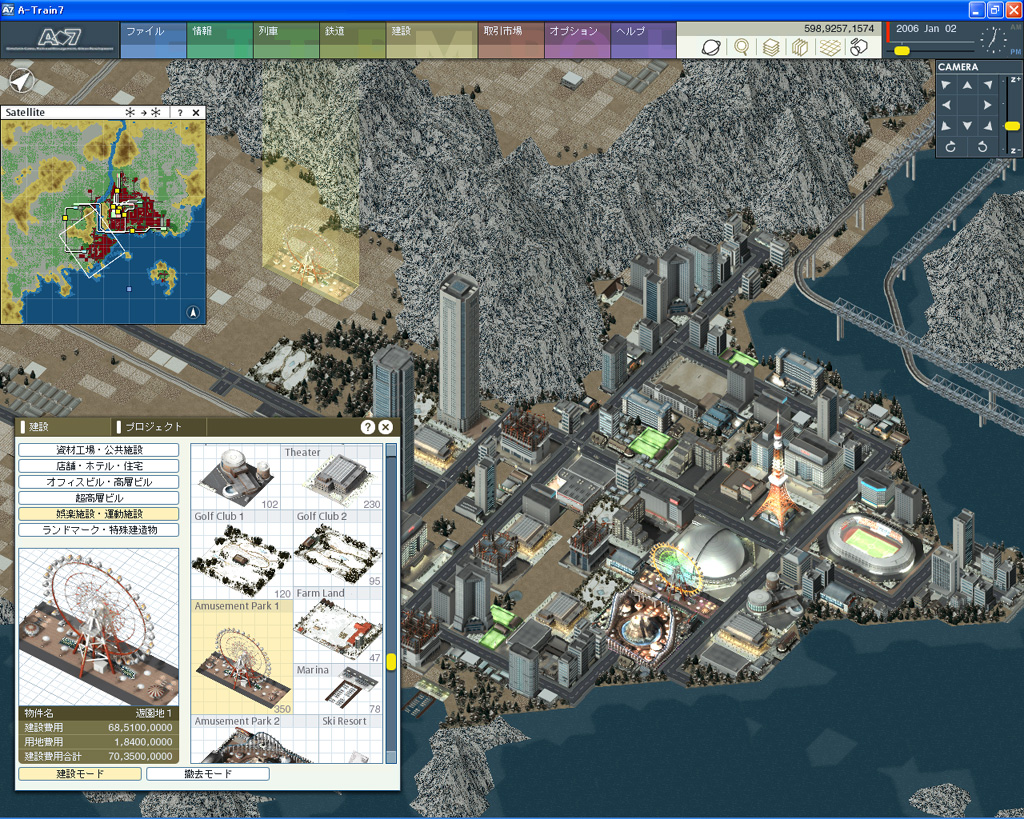Open the planet globe view icon

[x=711, y=47]
